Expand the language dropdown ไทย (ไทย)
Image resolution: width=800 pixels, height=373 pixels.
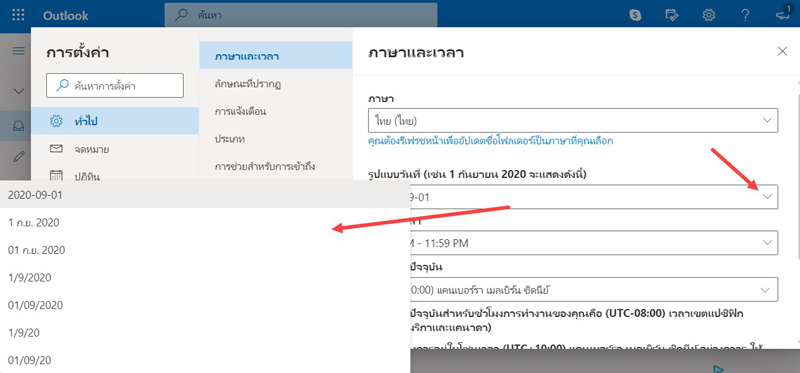573,120
